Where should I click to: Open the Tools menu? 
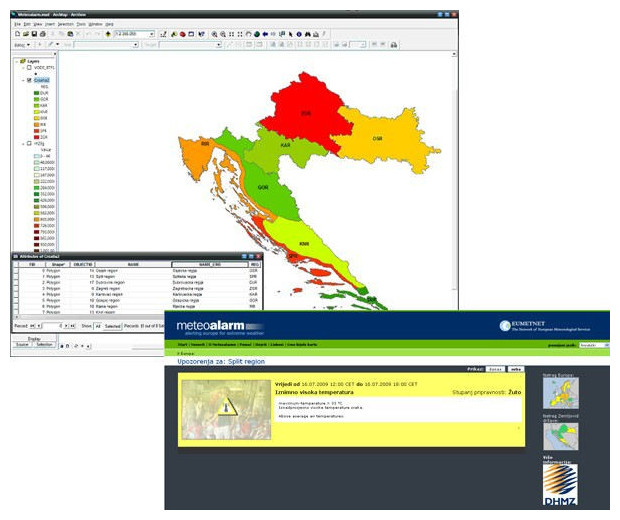(81, 24)
